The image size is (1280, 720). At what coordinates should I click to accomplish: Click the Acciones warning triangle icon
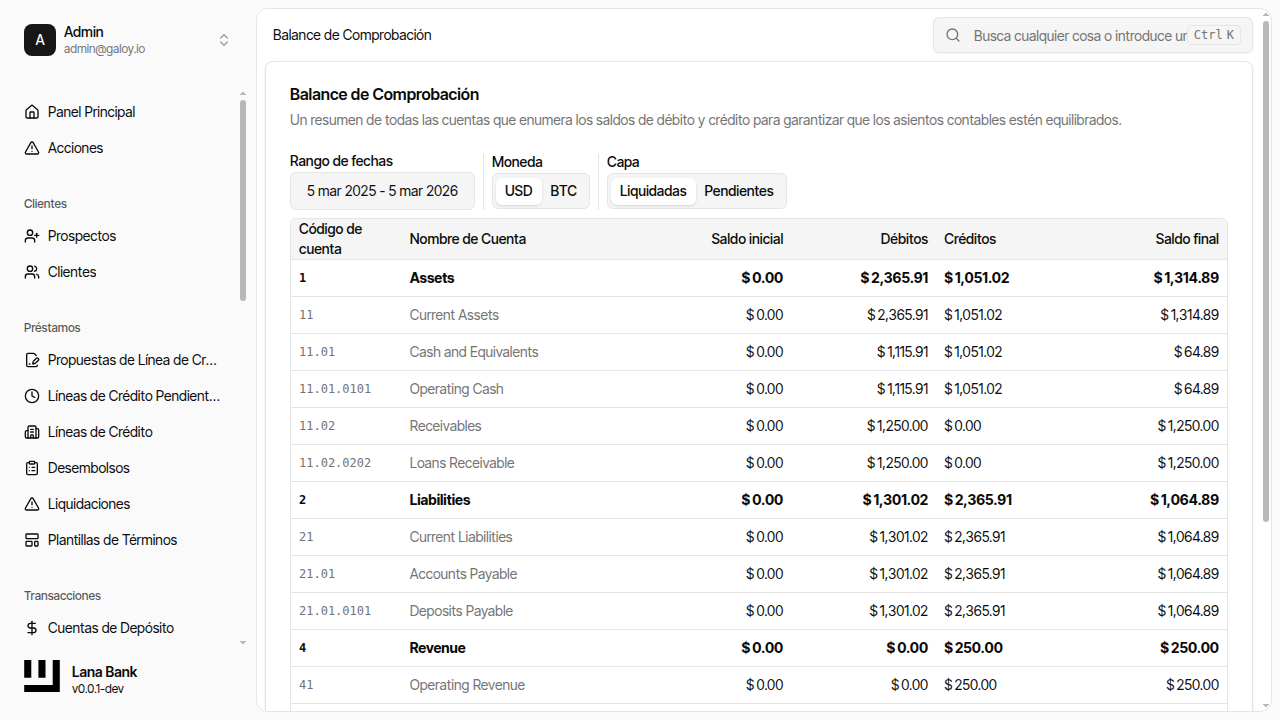coord(32,148)
